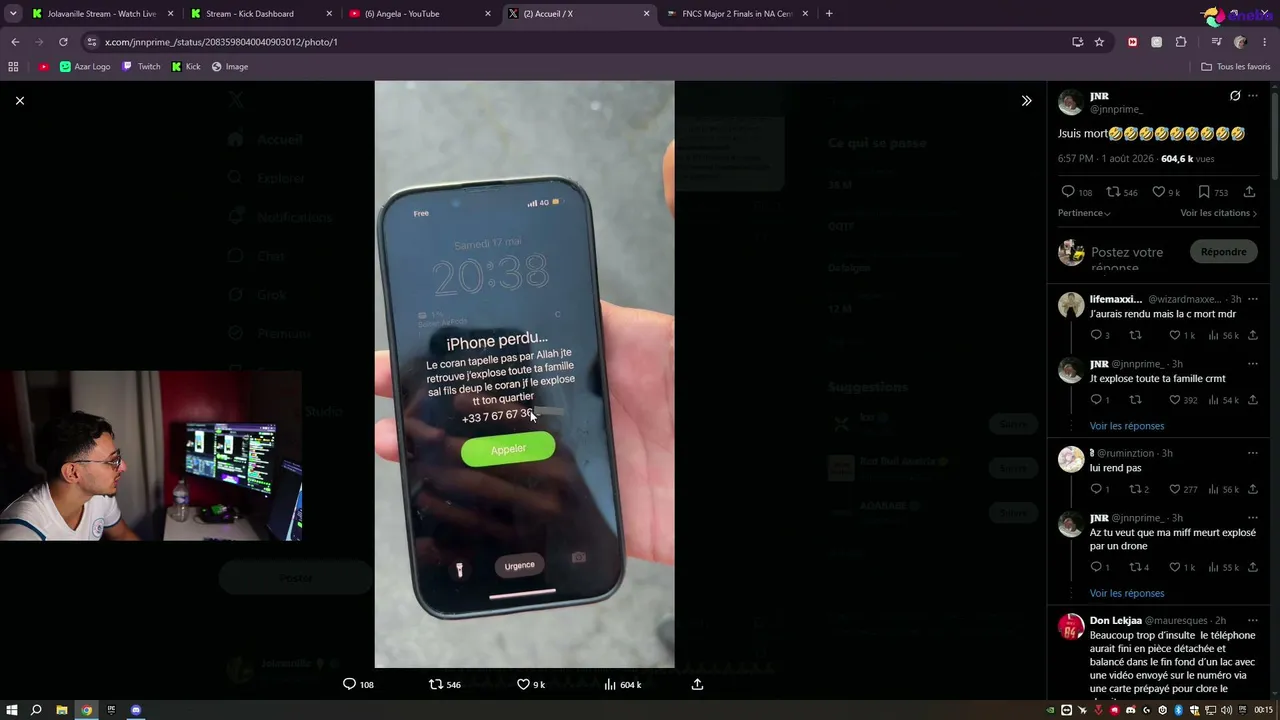
Task: Collapse the reply sidebar with double chevron
Action: pos(1026,101)
